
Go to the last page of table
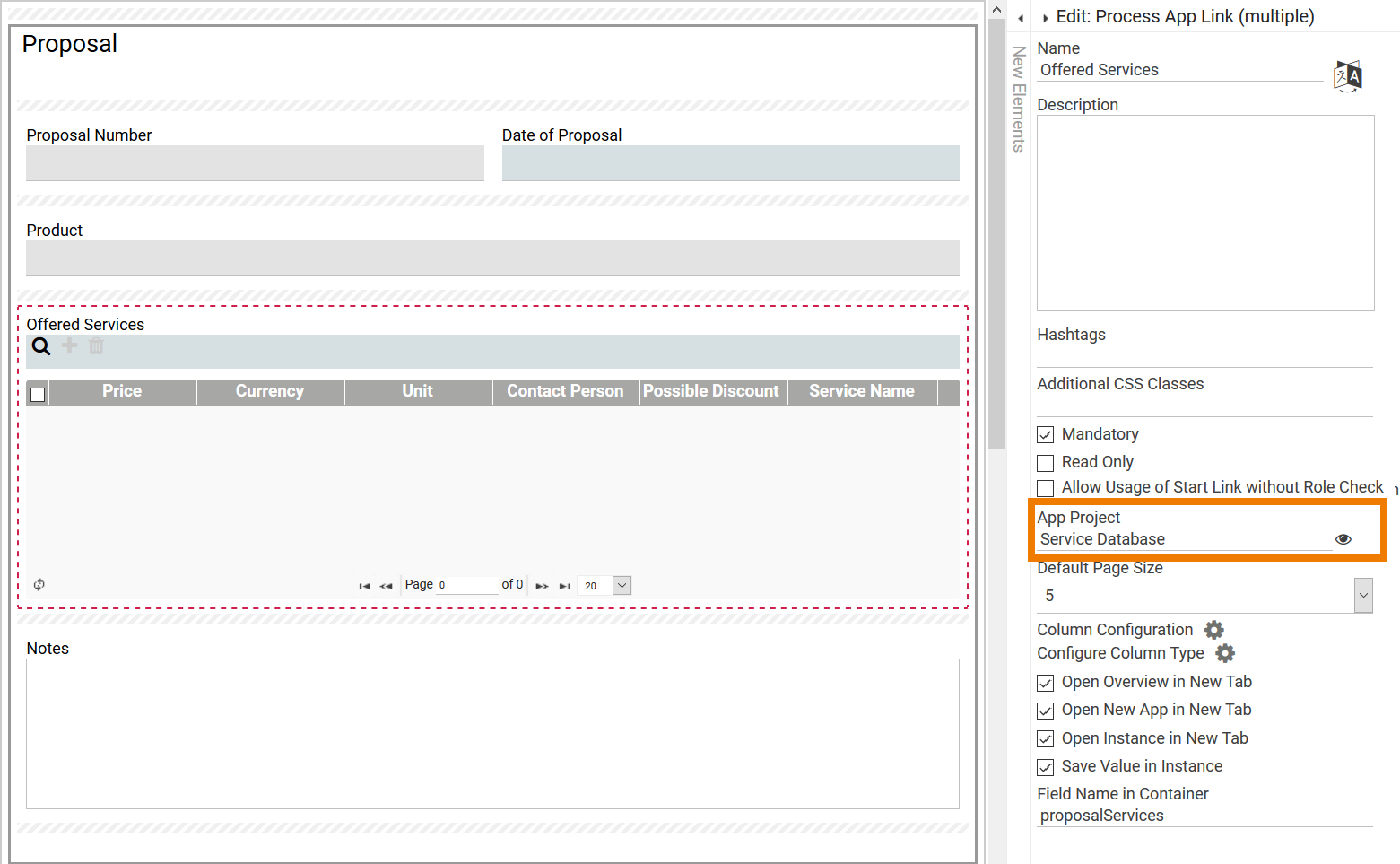tap(565, 586)
